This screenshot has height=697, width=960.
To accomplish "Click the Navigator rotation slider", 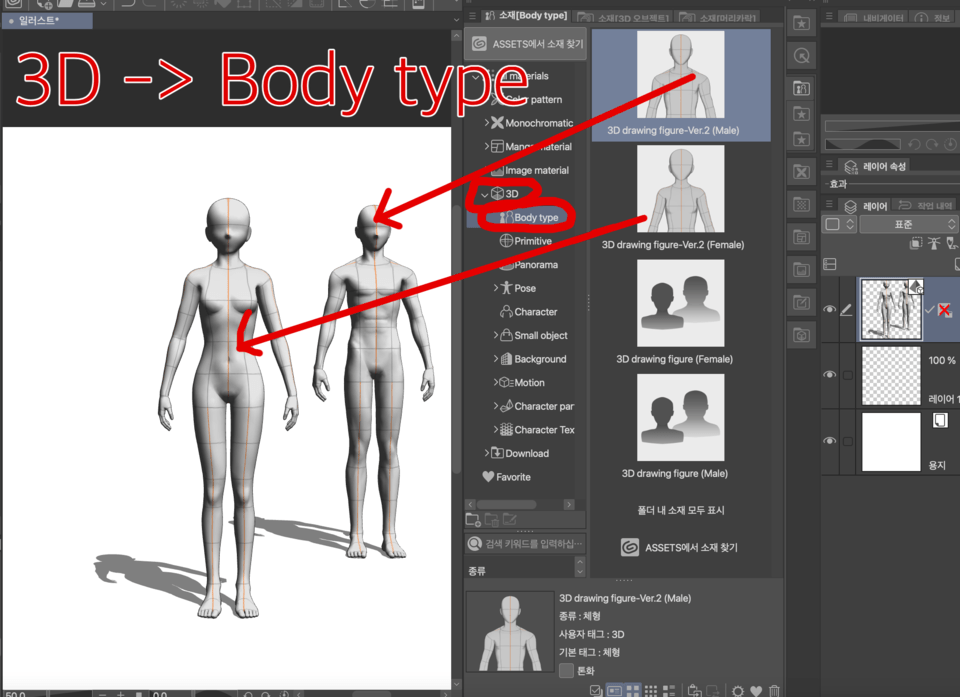I will [x=863, y=145].
